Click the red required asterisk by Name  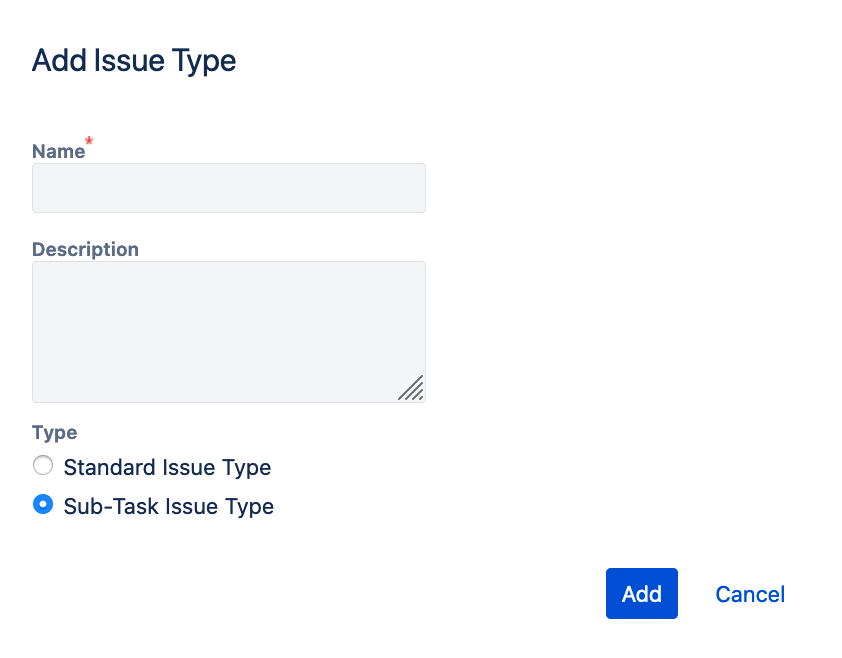(x=89, y=142)
